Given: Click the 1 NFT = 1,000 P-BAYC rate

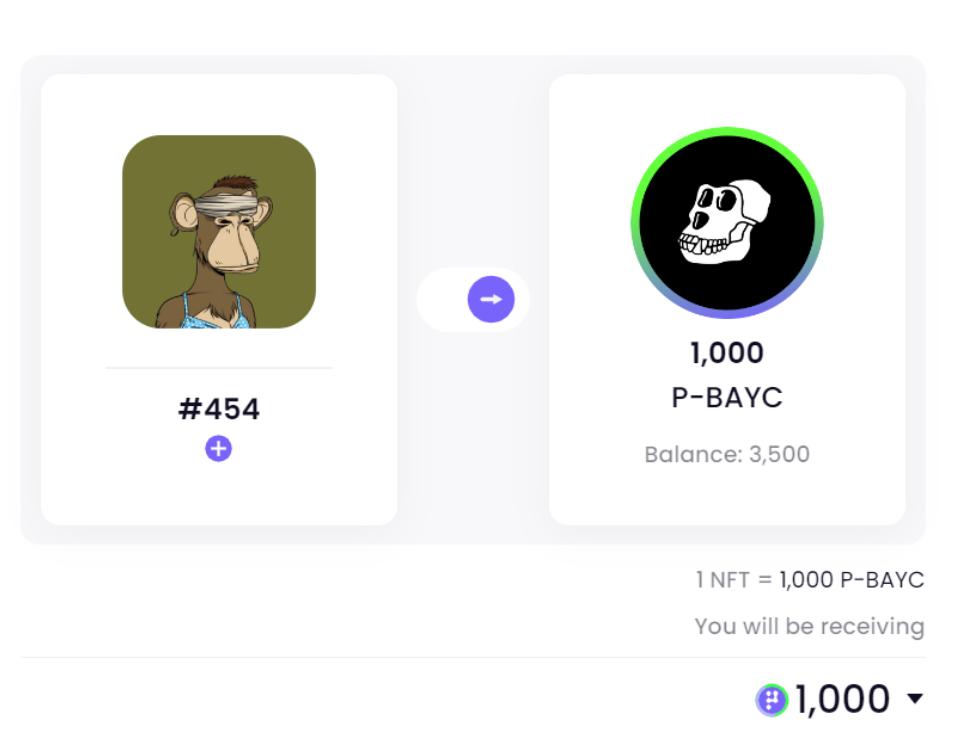Looking at the screenshot, I should tap(809, 579).
